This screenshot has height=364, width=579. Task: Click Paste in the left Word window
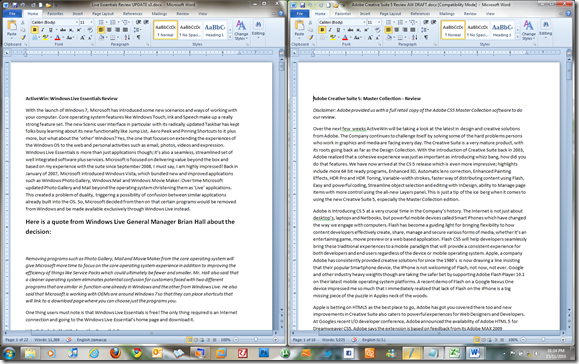11,28
